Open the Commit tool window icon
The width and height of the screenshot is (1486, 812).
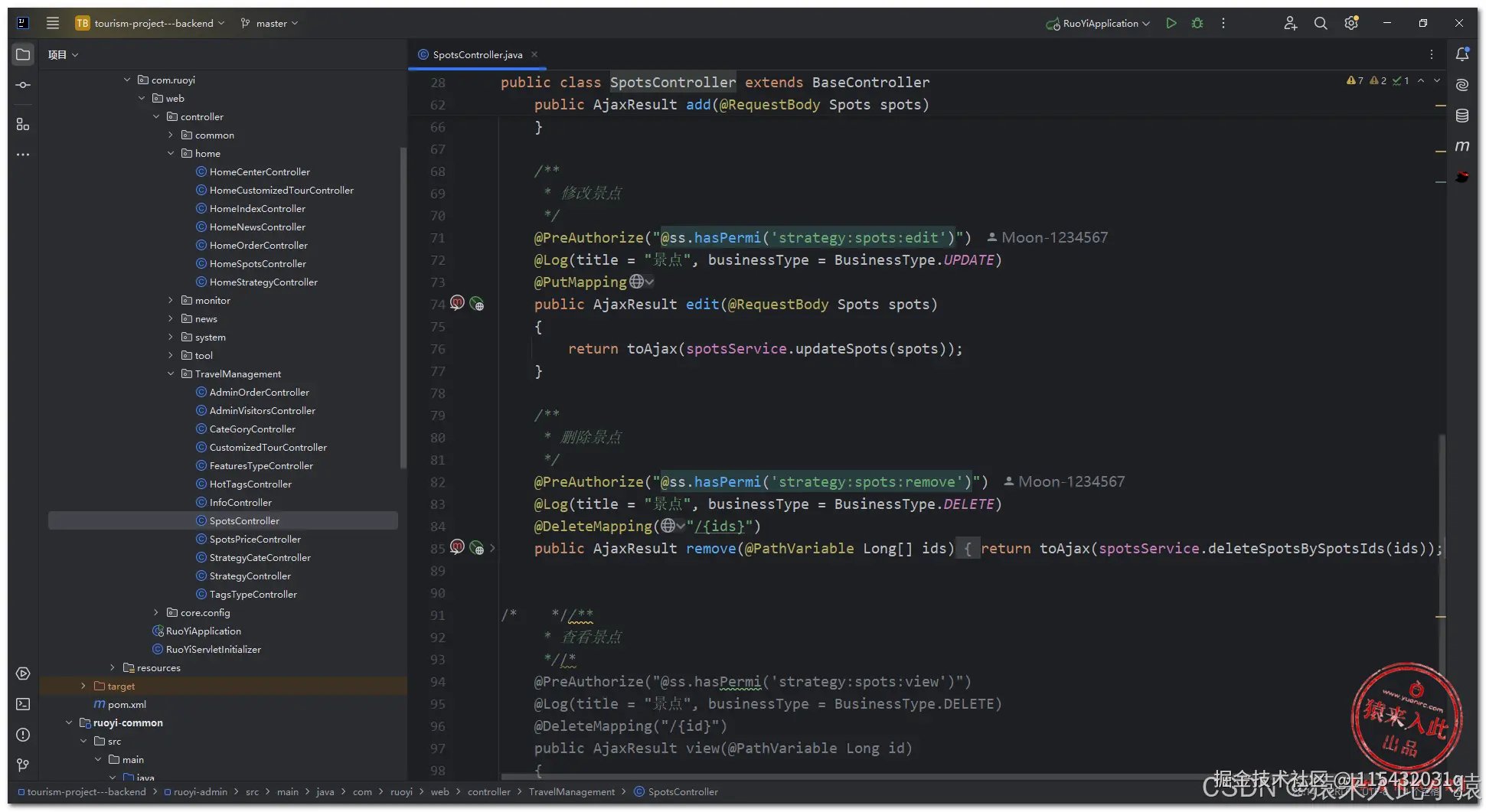click(23, 85)
